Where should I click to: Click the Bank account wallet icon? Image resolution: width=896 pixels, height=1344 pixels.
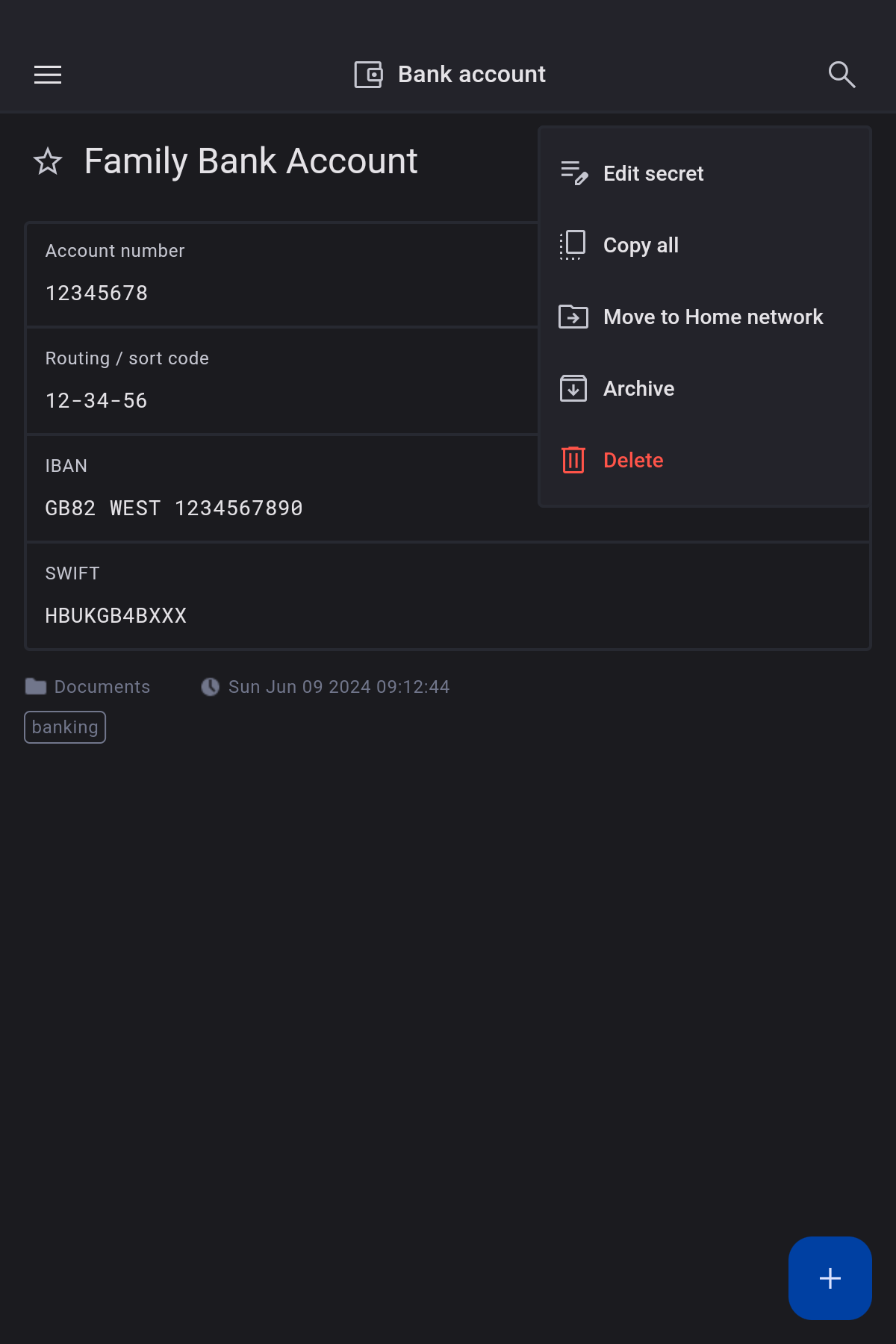(368, 75)
